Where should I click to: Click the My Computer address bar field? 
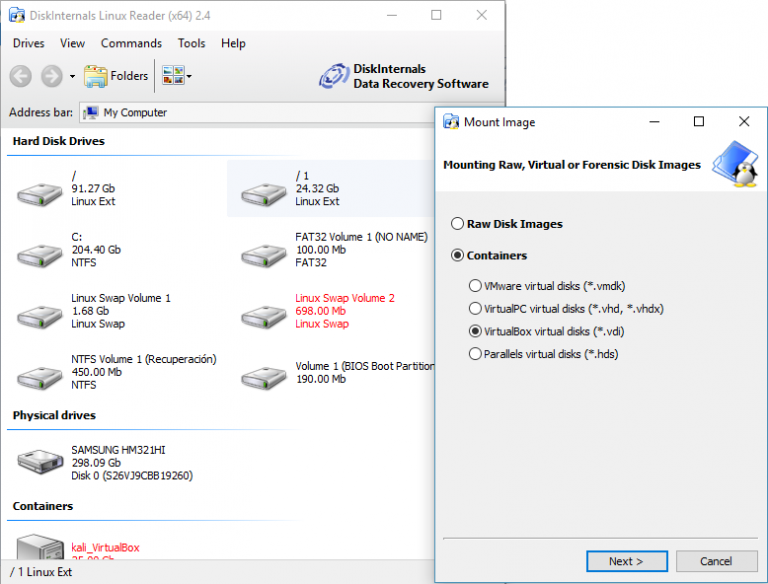(257, 113)
